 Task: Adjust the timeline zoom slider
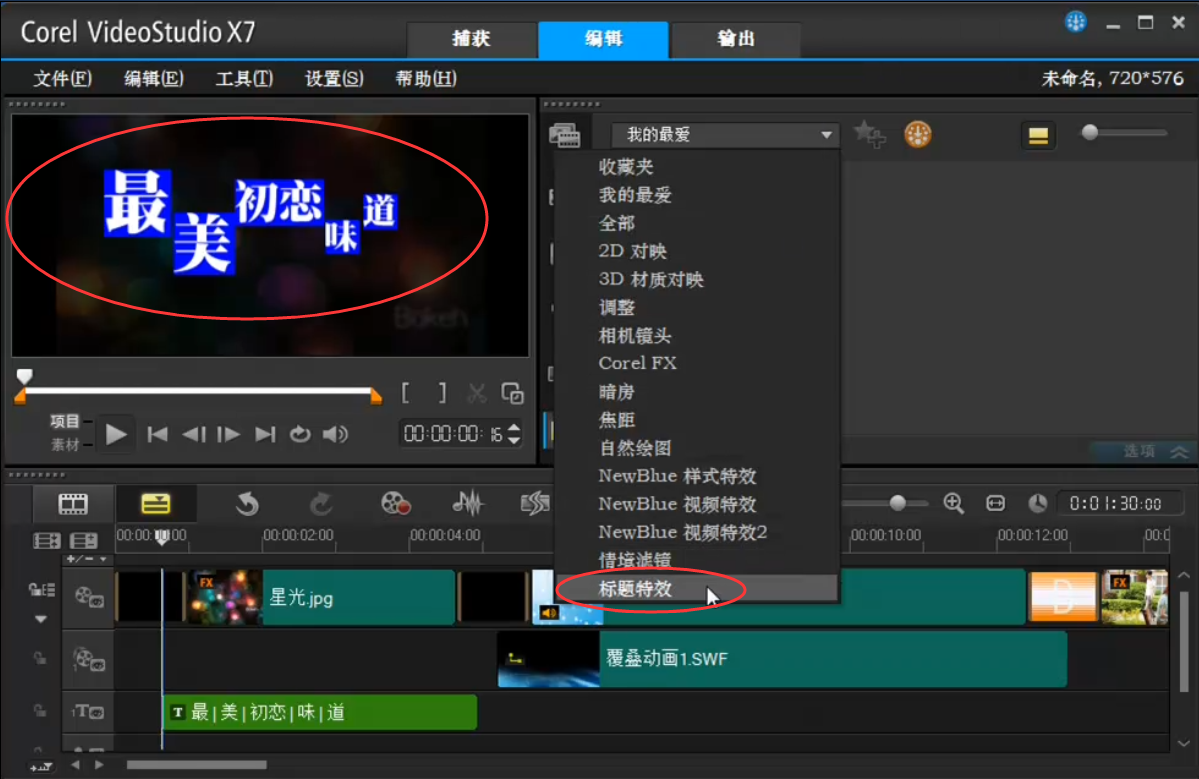[x=898, y=502]
